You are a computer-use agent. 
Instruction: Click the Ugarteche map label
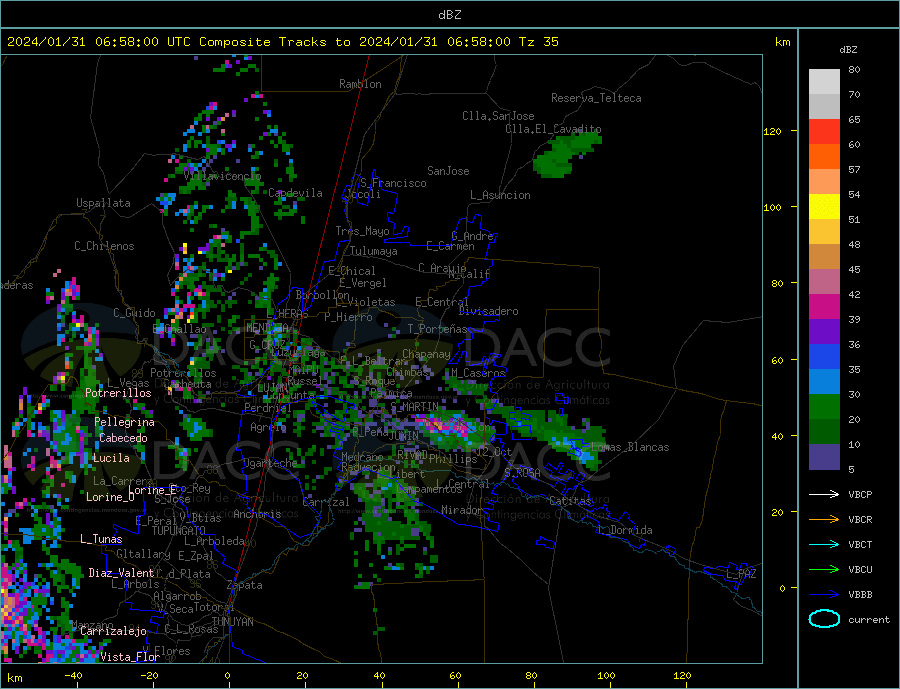(270, 463)
